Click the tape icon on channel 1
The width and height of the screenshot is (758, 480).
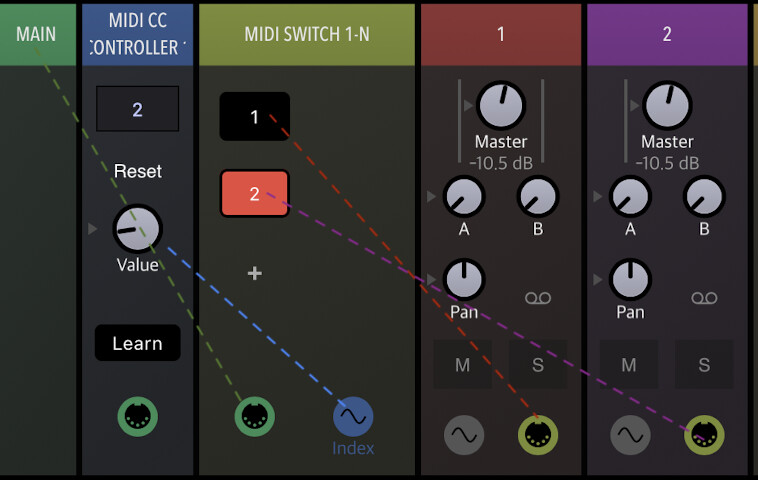(x=538, y=298)
